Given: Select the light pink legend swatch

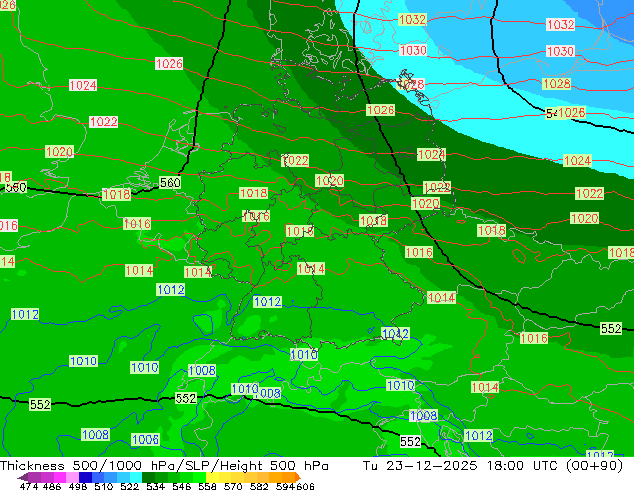Looking at the screenshot, I should [72, 477].
